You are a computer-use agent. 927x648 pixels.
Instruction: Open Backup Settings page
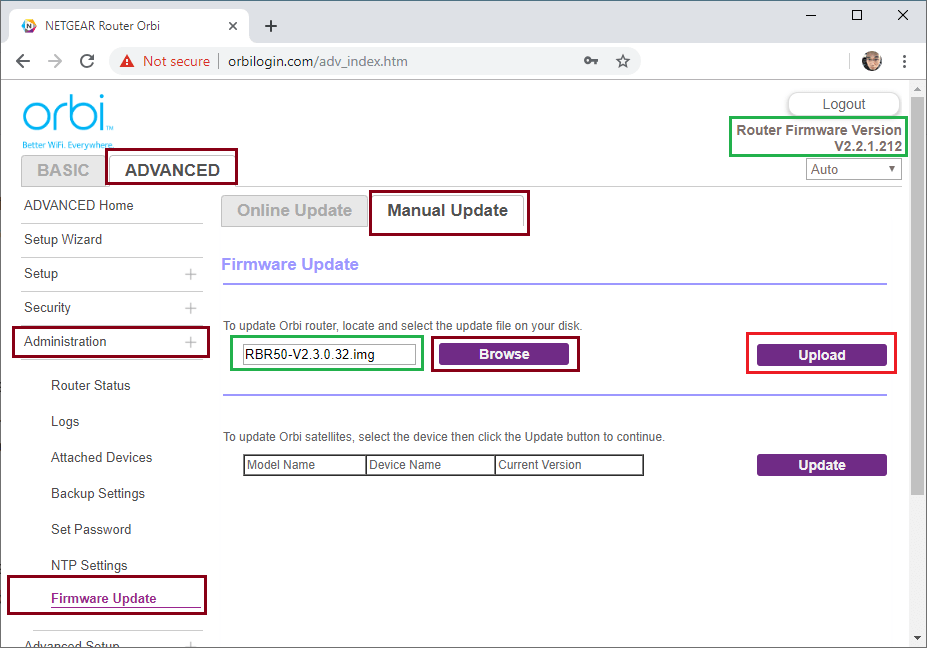click(x=98, y=494)
